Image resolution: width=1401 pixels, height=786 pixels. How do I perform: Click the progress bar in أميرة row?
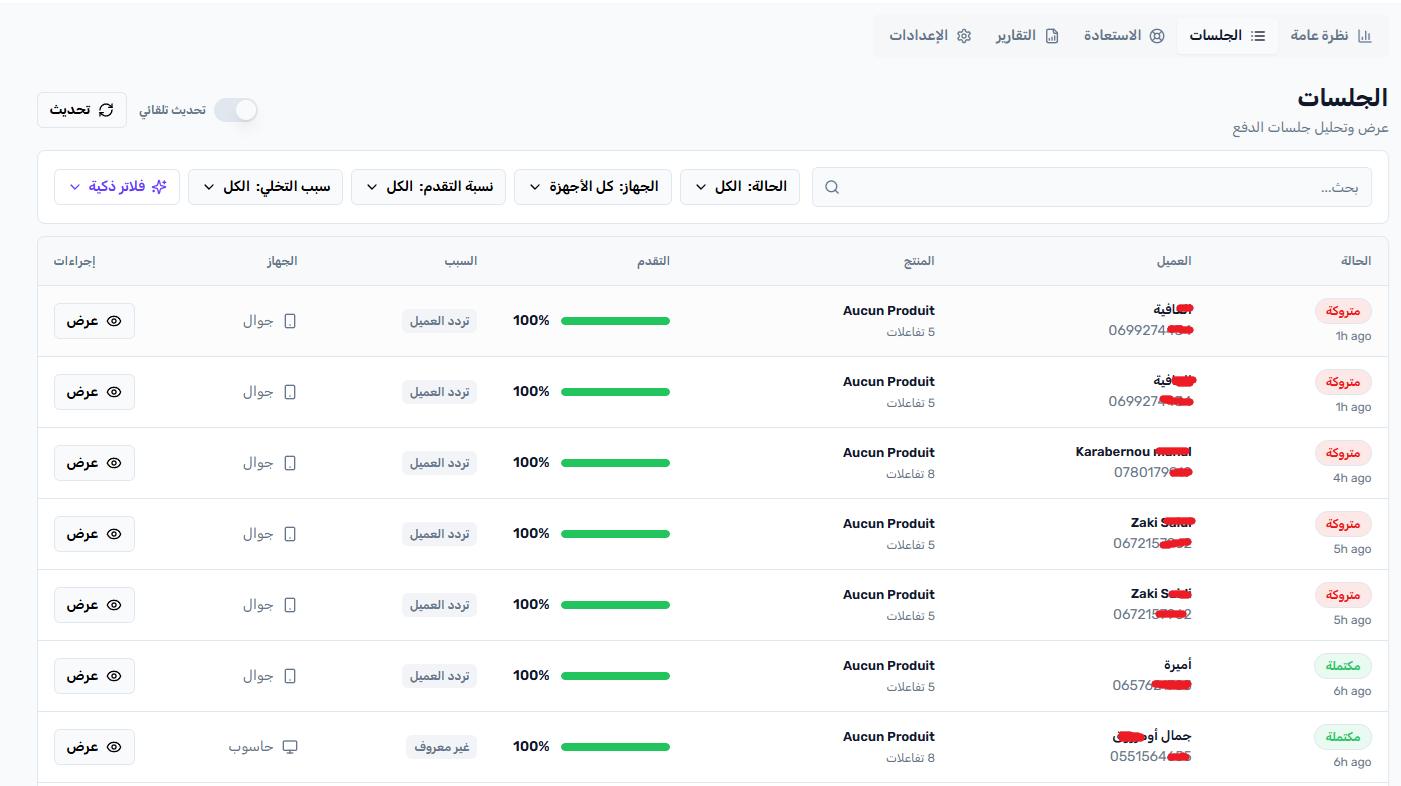[x=615, y=676]
